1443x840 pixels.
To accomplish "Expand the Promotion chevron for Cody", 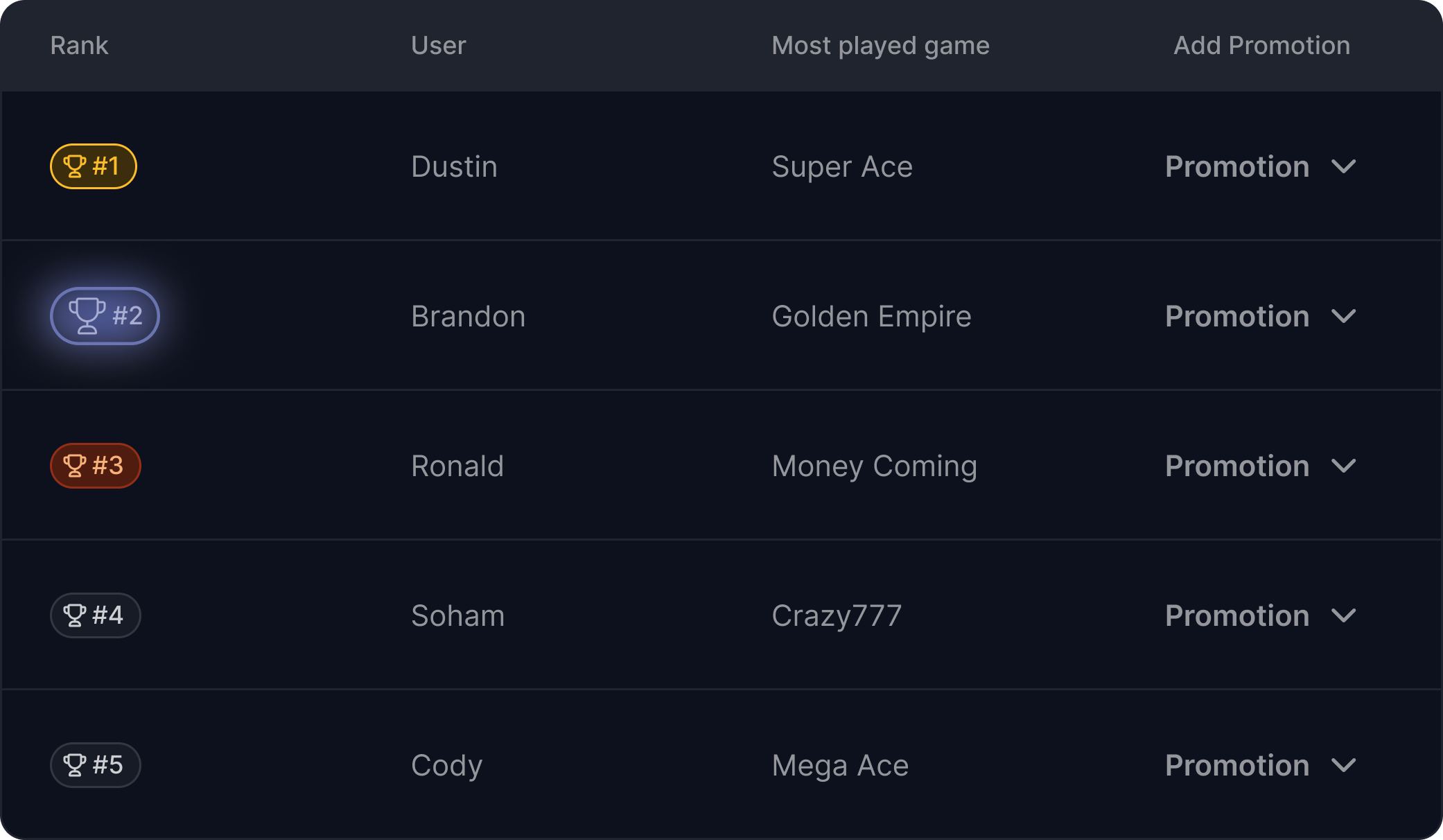I will tap(1343, 766).
